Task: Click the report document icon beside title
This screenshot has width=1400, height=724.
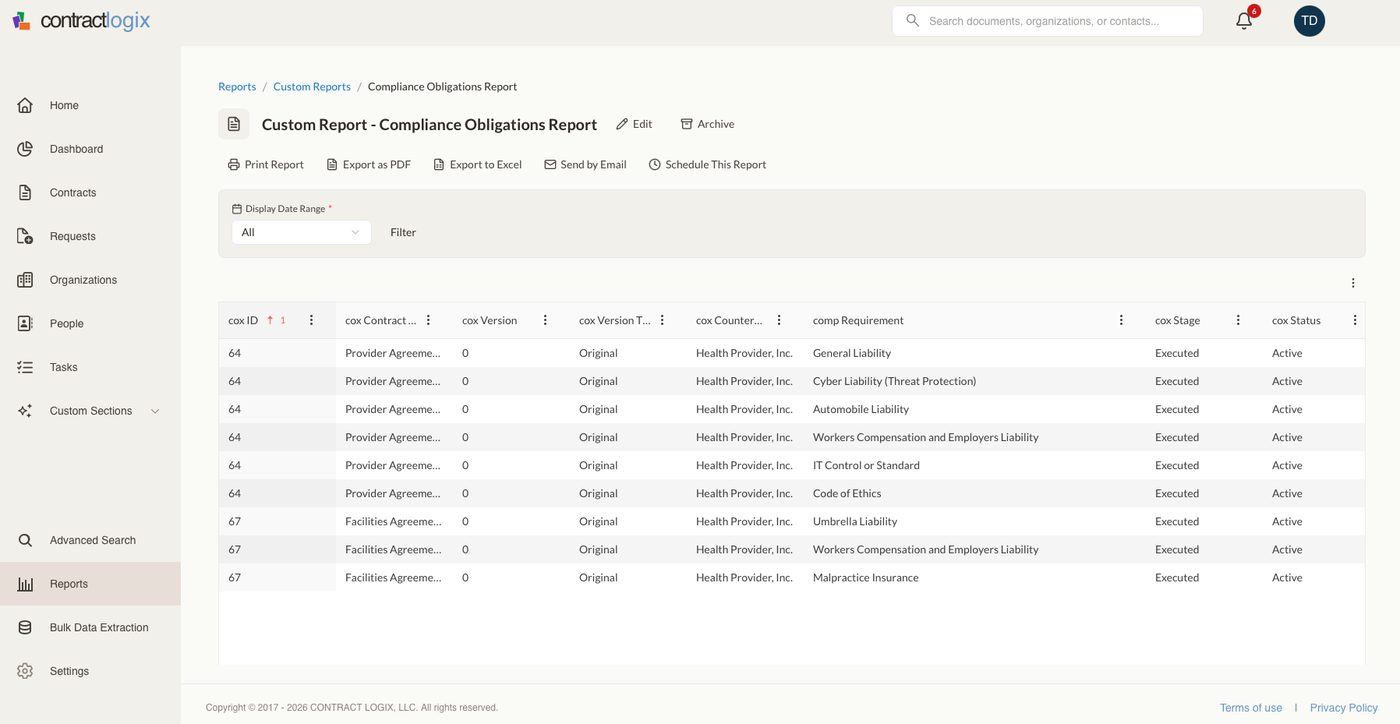Action: point(234,124)
